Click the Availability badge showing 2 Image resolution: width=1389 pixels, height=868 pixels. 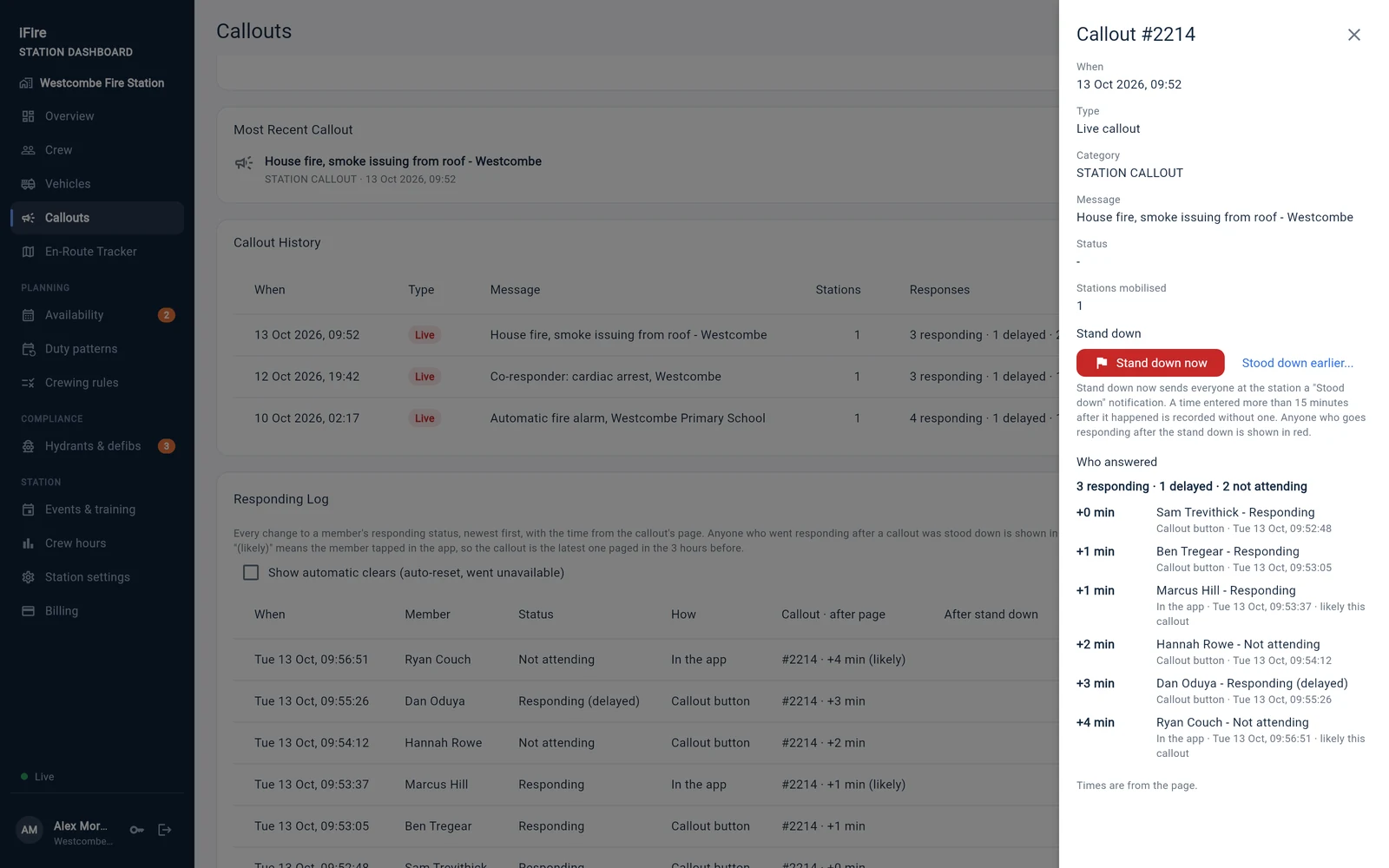(x=167, y=315)
